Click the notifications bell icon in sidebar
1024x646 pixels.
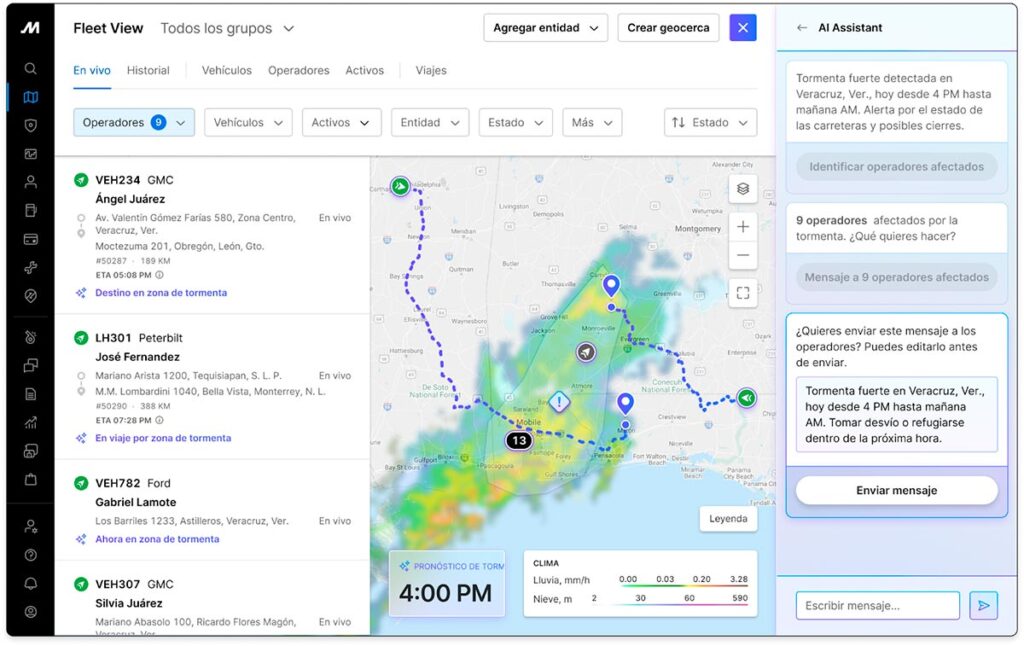(x=30, y=583)
